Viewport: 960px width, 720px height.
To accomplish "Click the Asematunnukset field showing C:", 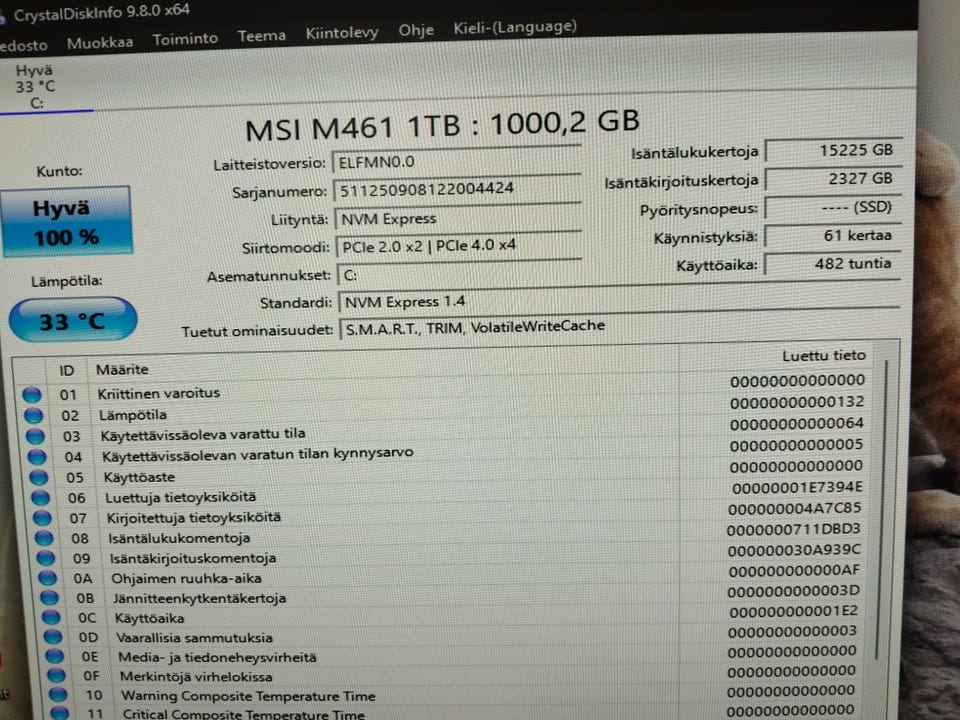I will pyautogui.click(x=618, y=274).
